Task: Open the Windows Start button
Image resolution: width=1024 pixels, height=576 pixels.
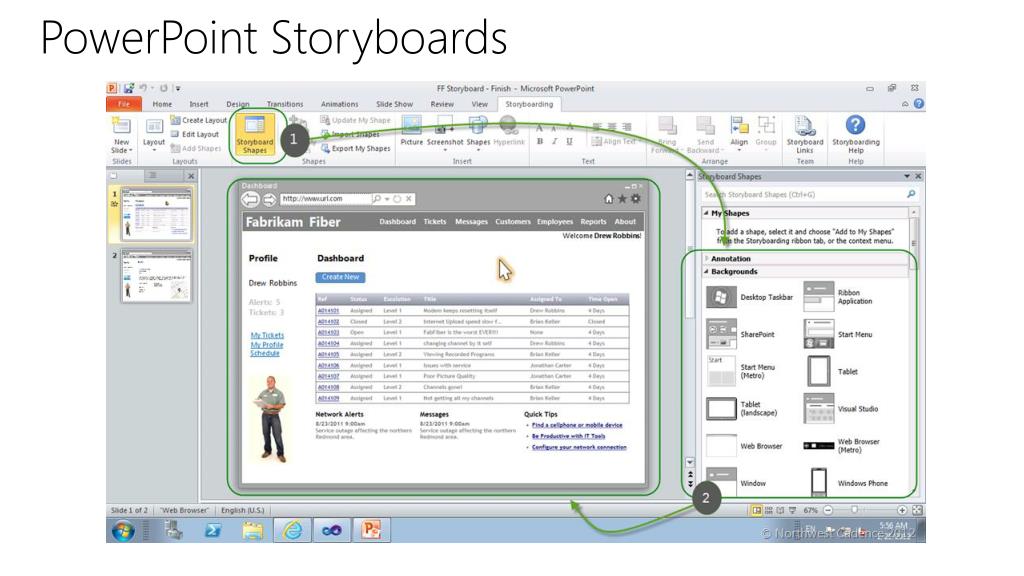Action: [123, 531]
